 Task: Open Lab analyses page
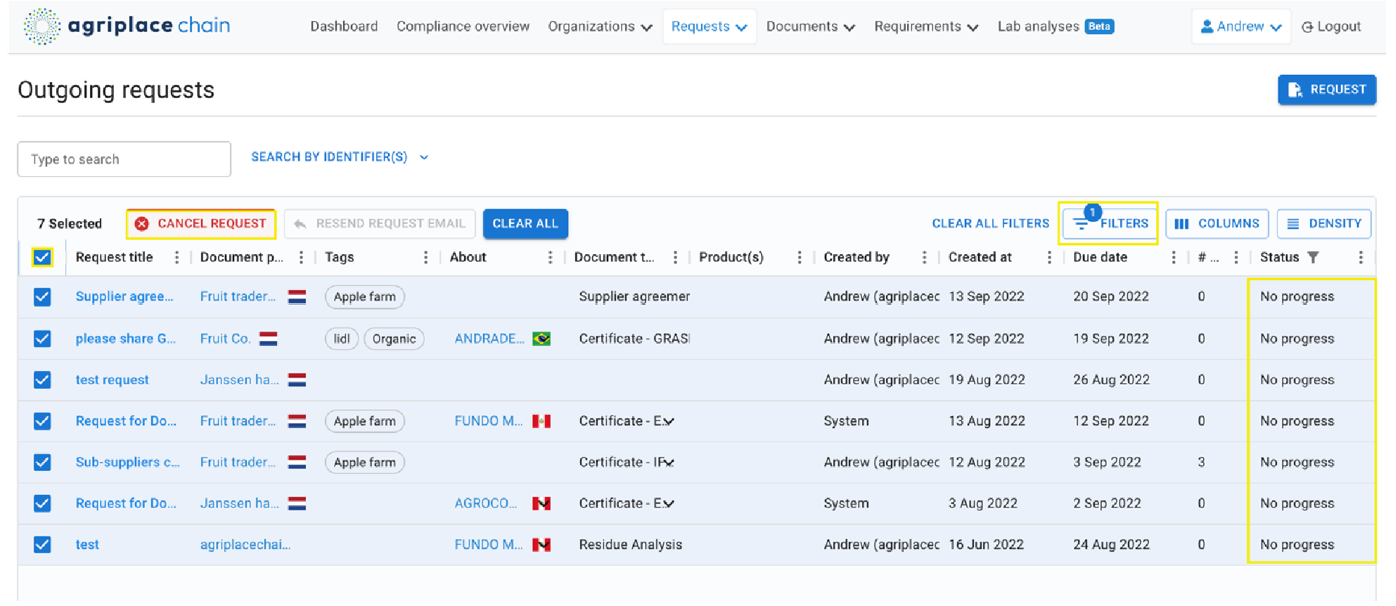pos(1038,27)
